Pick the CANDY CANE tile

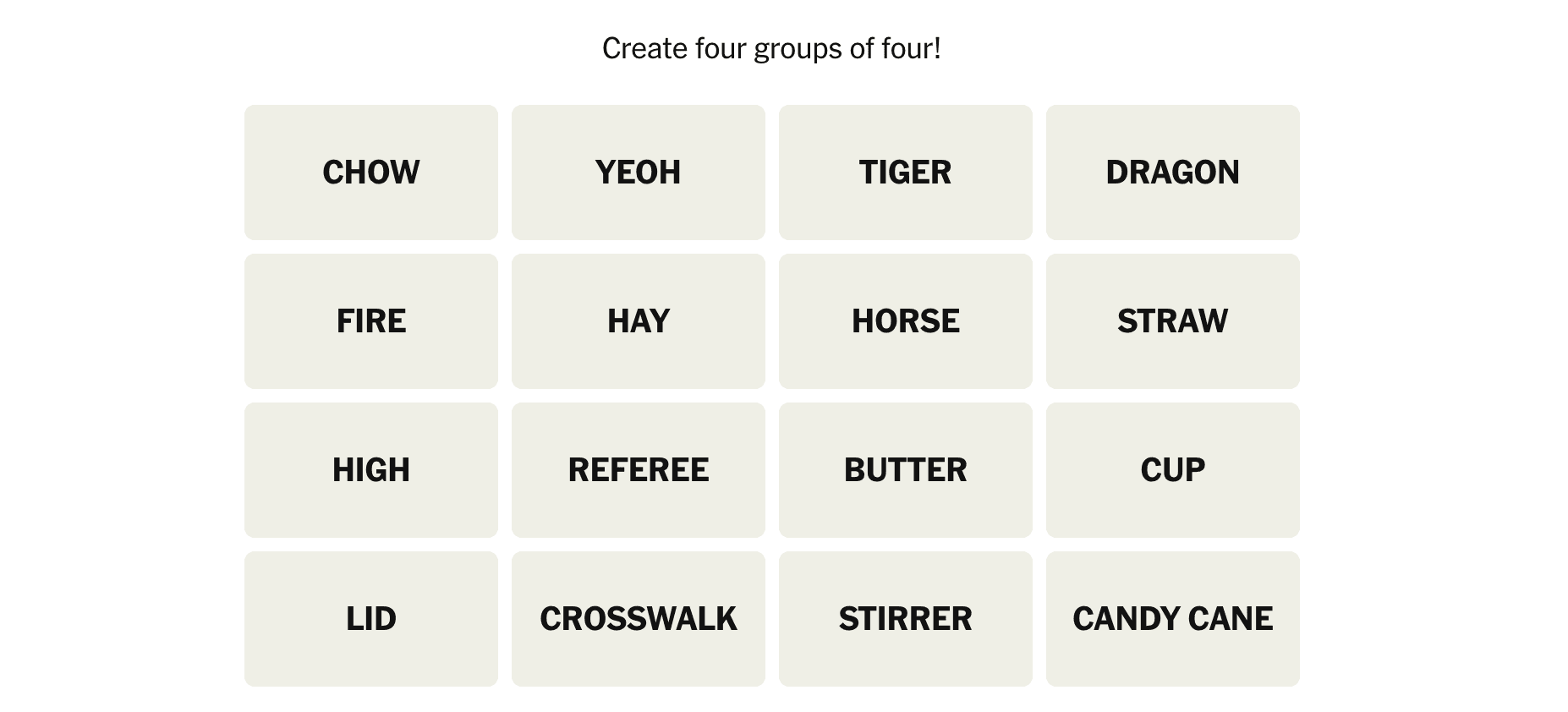(x=1172, y=619)
